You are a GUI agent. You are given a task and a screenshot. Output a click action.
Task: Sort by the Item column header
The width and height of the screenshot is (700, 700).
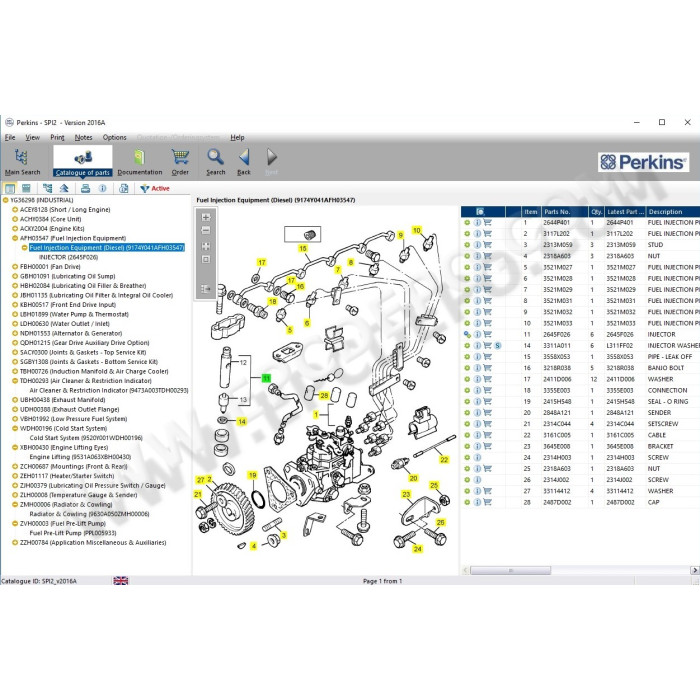[531, 212]
